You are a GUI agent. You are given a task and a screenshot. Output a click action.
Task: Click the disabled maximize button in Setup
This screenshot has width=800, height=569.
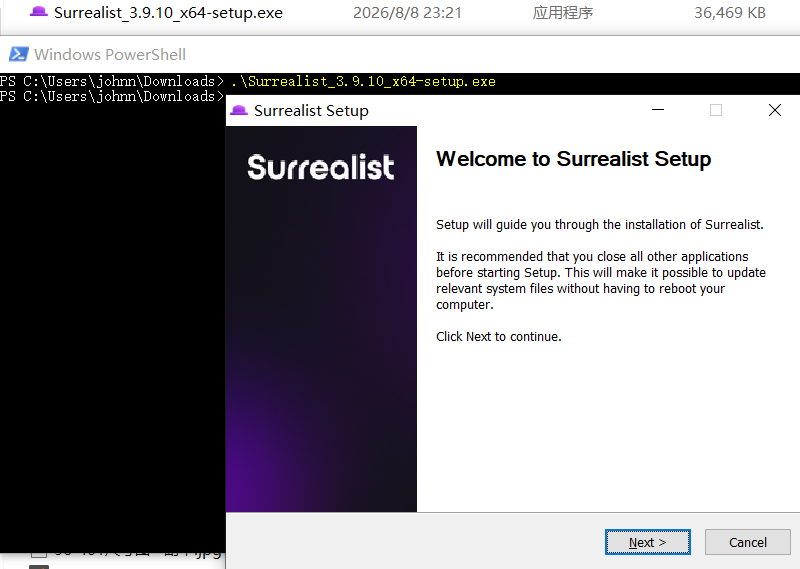tap(716, 110)
